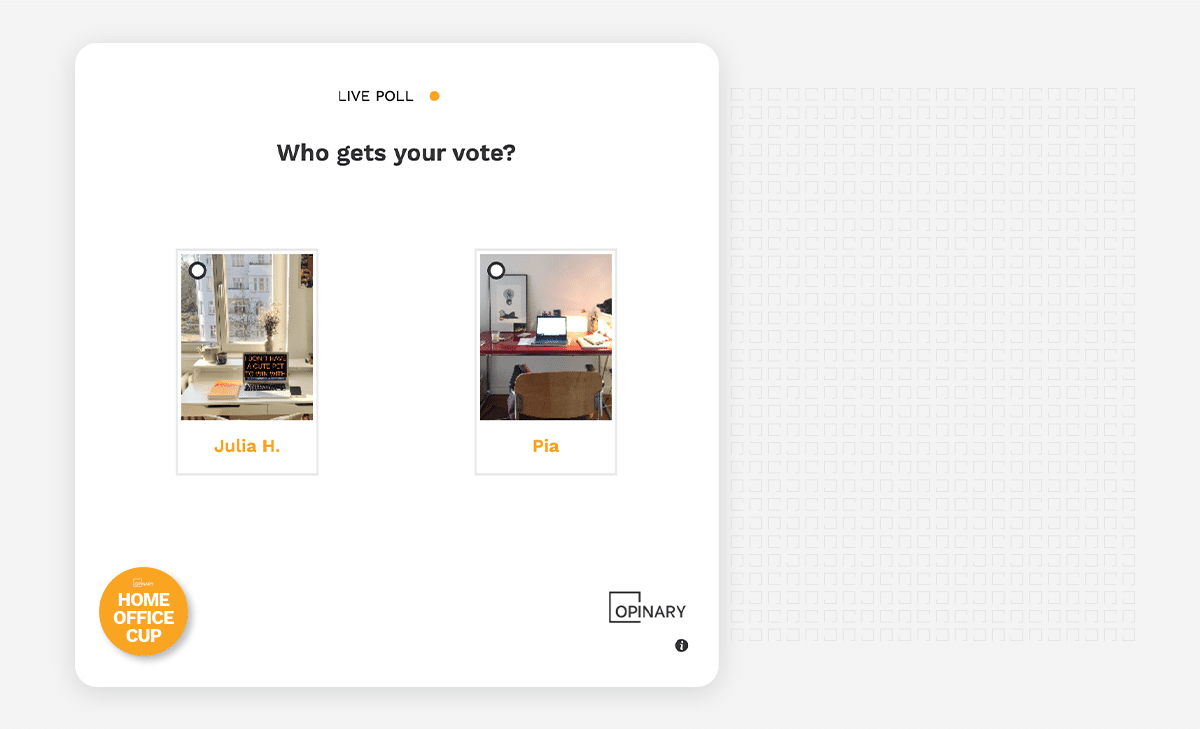Viewport: 1200px width, 729px height.
Task: Vote by clicking the Pia name label
Action: [546, 446]
